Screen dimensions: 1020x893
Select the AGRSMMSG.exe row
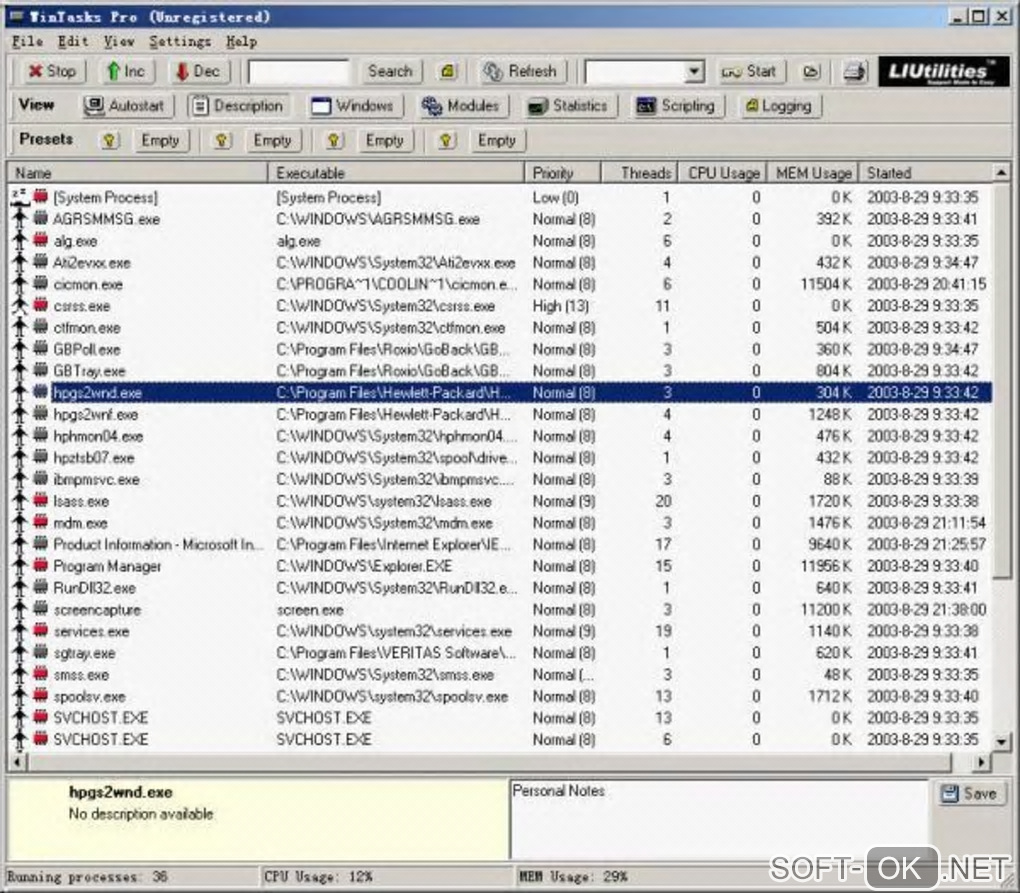click(500, 219)
